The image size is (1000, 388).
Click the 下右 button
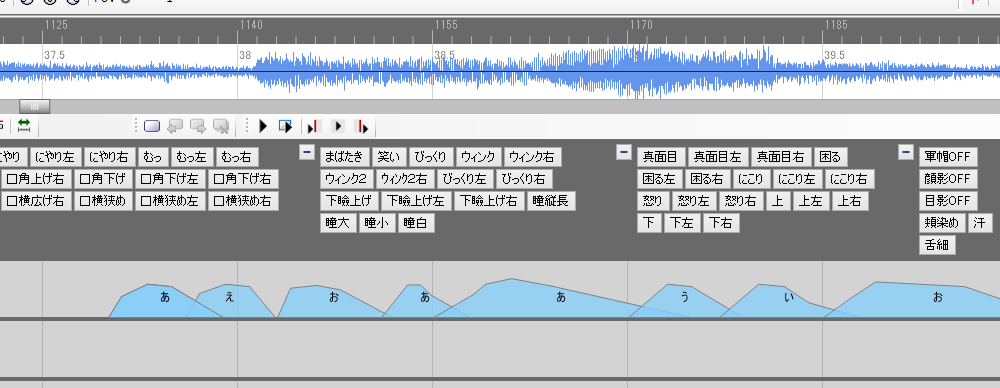pyautogui.click(x=721, y=223)
